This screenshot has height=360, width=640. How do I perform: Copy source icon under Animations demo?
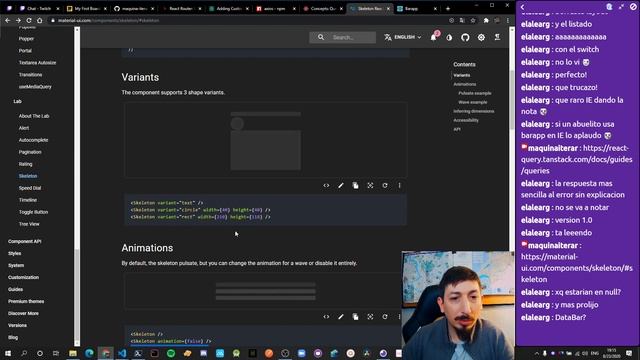pos(356,317)
